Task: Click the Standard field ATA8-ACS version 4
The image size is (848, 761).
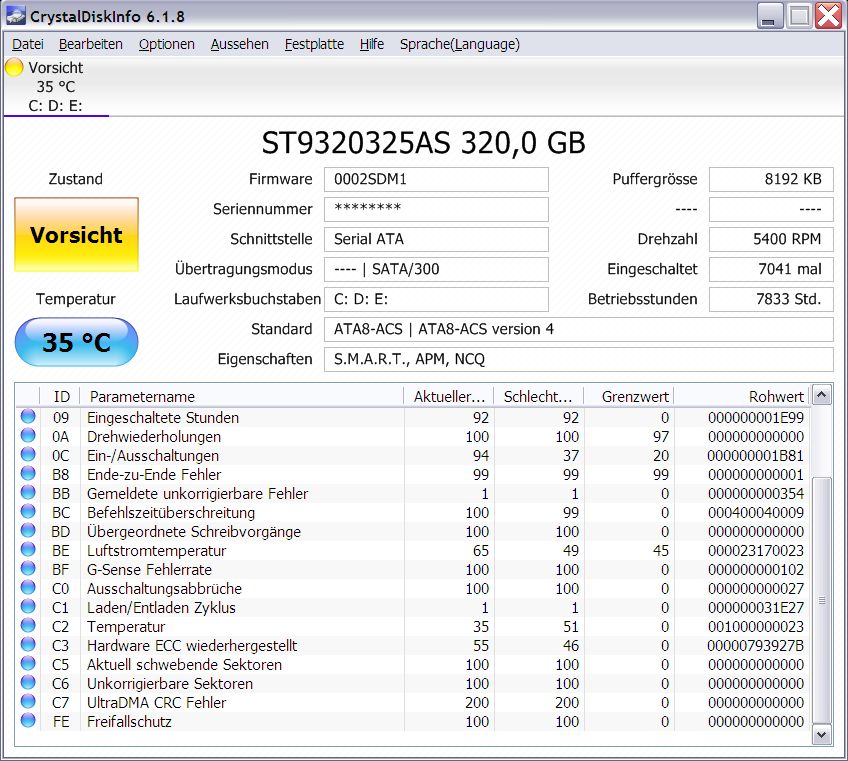Action: [x=579, y=329]
